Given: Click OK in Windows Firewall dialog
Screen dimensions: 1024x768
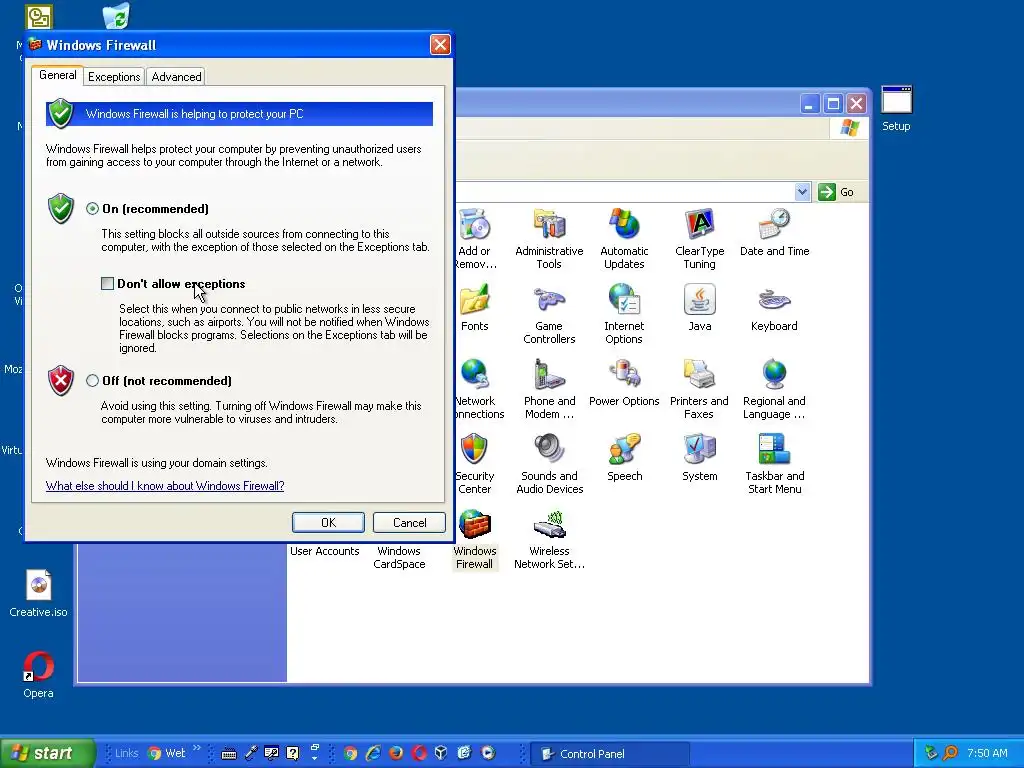Looking at the screenshot, I should [328, 522].
